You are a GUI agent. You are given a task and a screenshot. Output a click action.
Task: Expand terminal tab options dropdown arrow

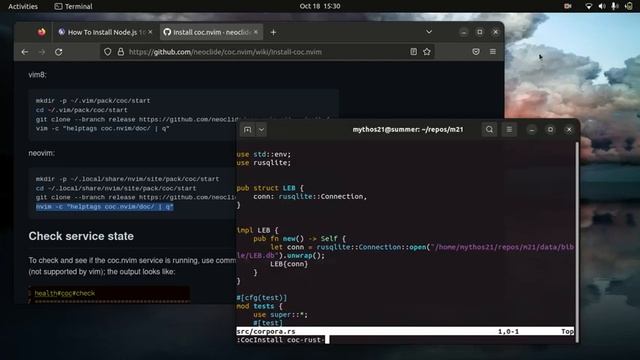[x=261, y=129]
